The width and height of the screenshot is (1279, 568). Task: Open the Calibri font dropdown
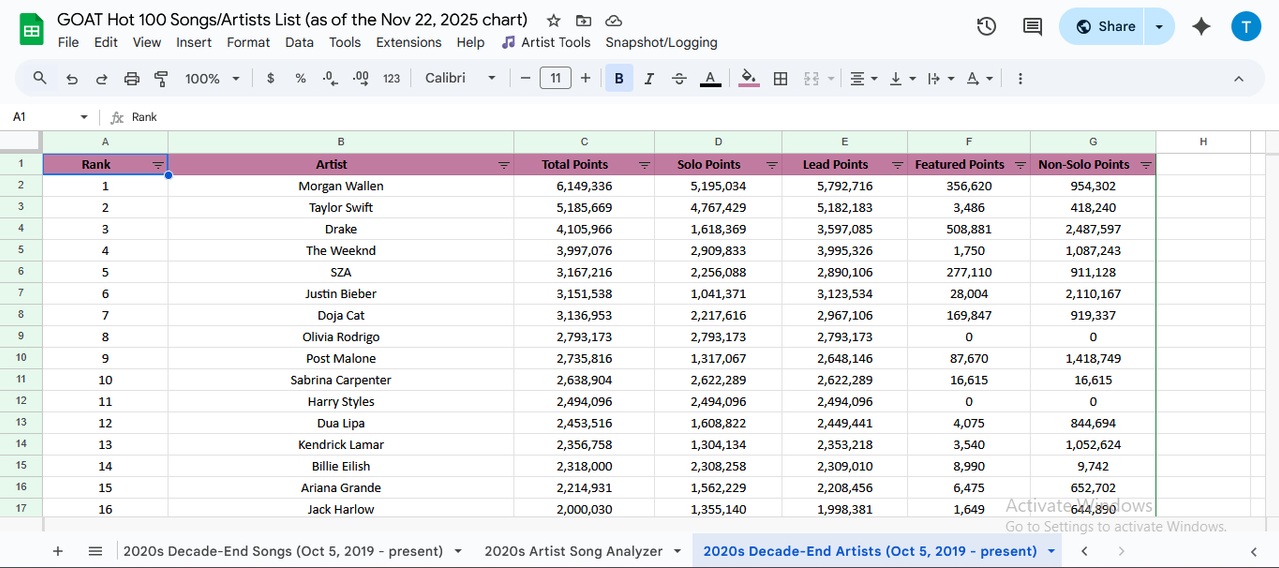(x=460, y=78)
